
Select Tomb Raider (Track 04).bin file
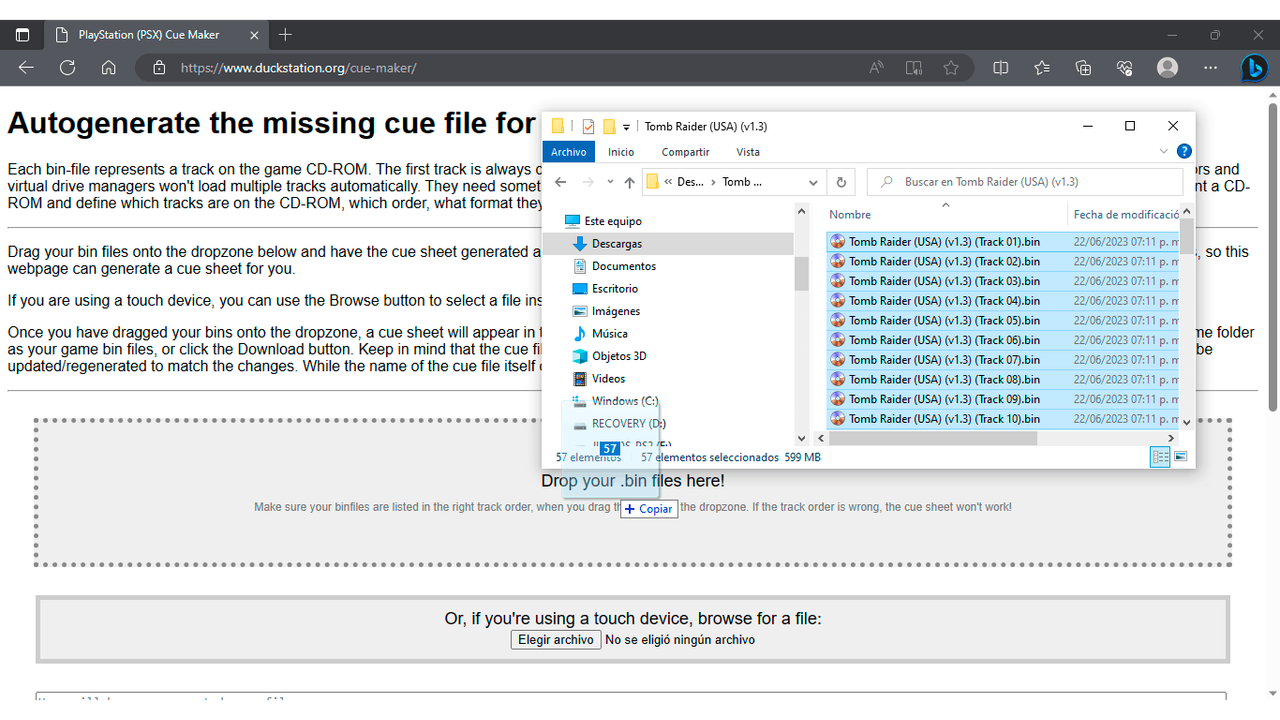tap(944, 300)
